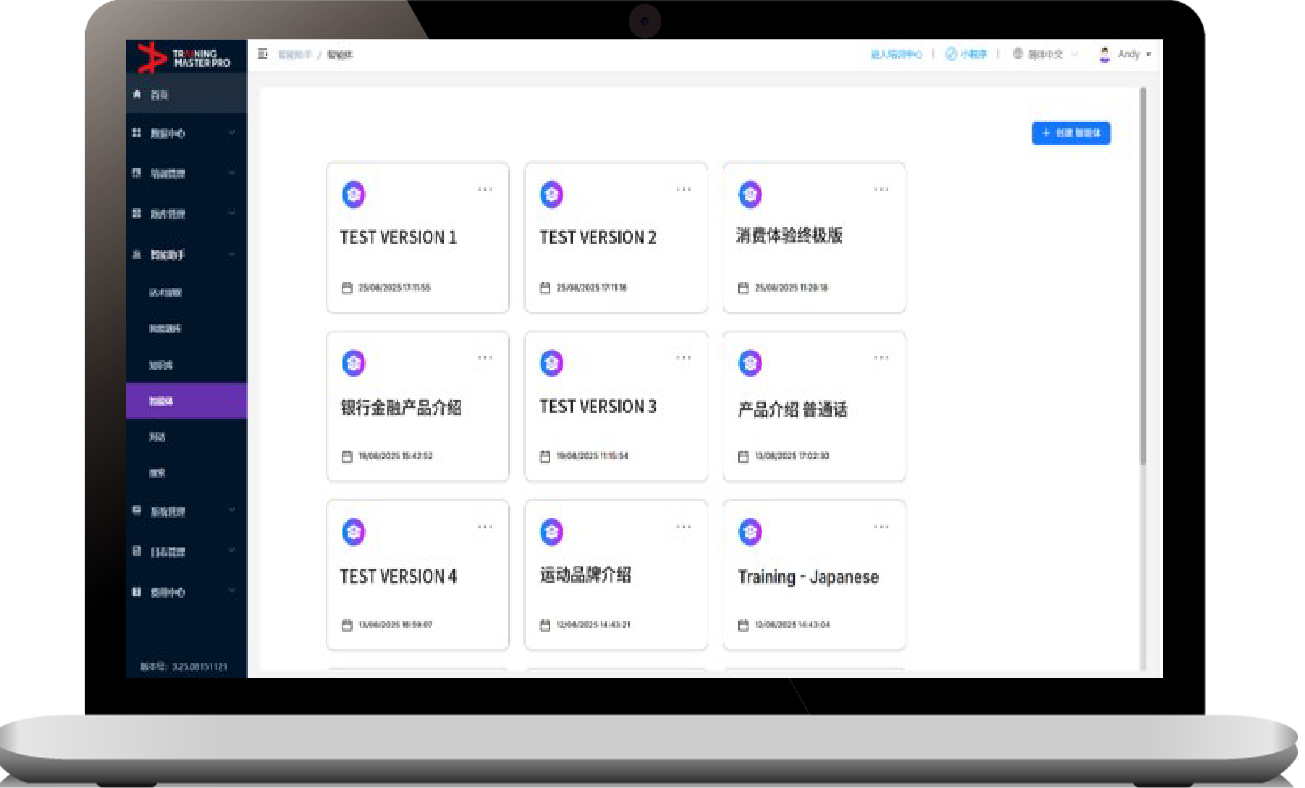
Task: Click the three-dot menu on Training - Japanese
Action: [x=881, y=527]
